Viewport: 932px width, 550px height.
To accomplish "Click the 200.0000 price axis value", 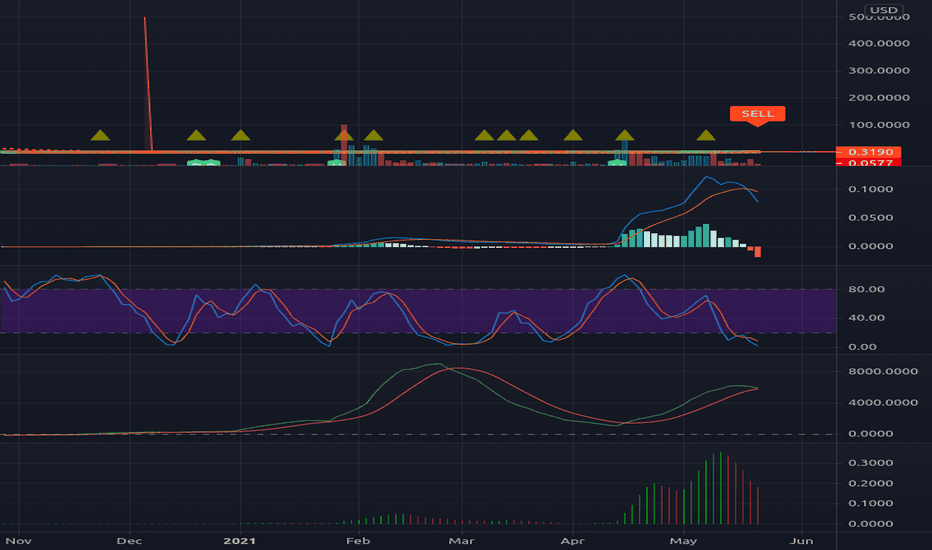I will pos(879,98).
